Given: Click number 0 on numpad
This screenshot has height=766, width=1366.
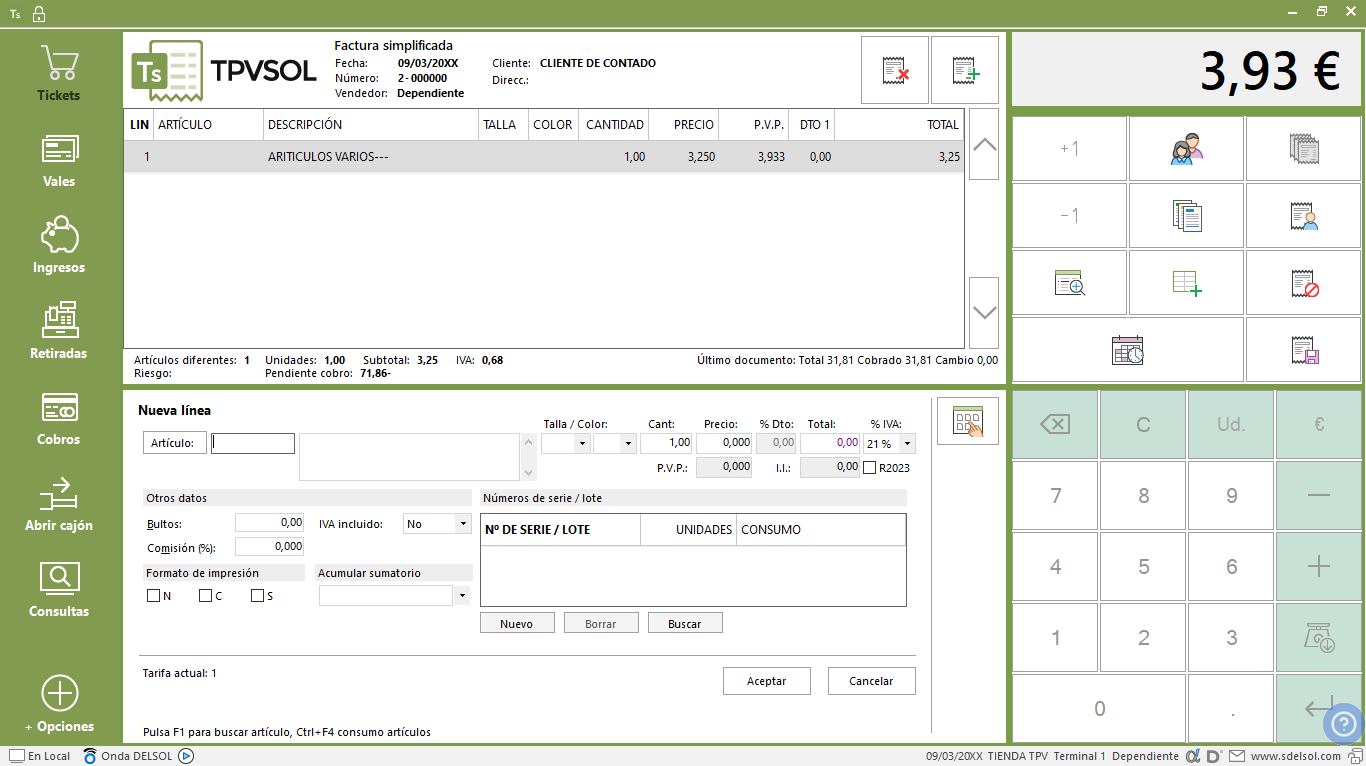Looking at the screenshot, I should click(1099, 708).
